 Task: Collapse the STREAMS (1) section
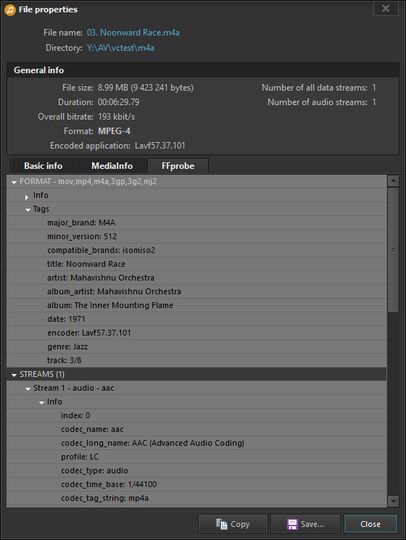tap(14, 375)
